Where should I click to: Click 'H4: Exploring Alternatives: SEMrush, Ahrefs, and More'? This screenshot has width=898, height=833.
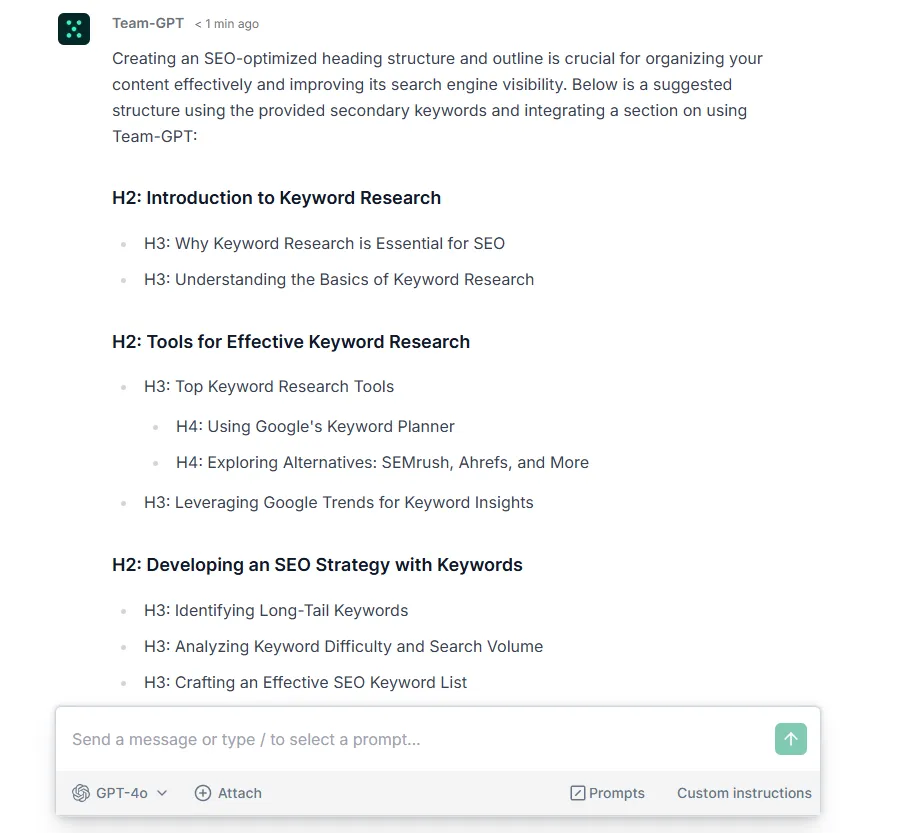coord(383,463)
